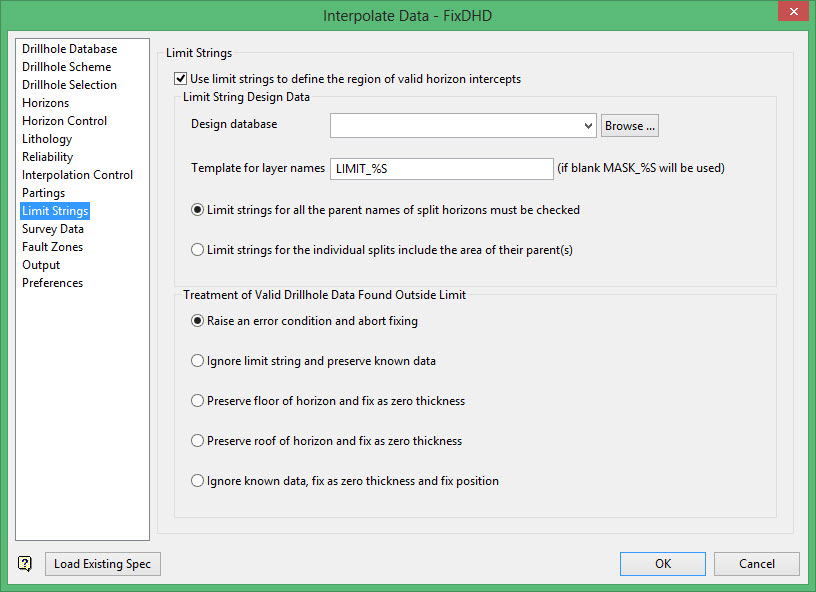Switch to the Horizons page
The height and width of the screenshot is (592, 816).
(x=46, y=103)
